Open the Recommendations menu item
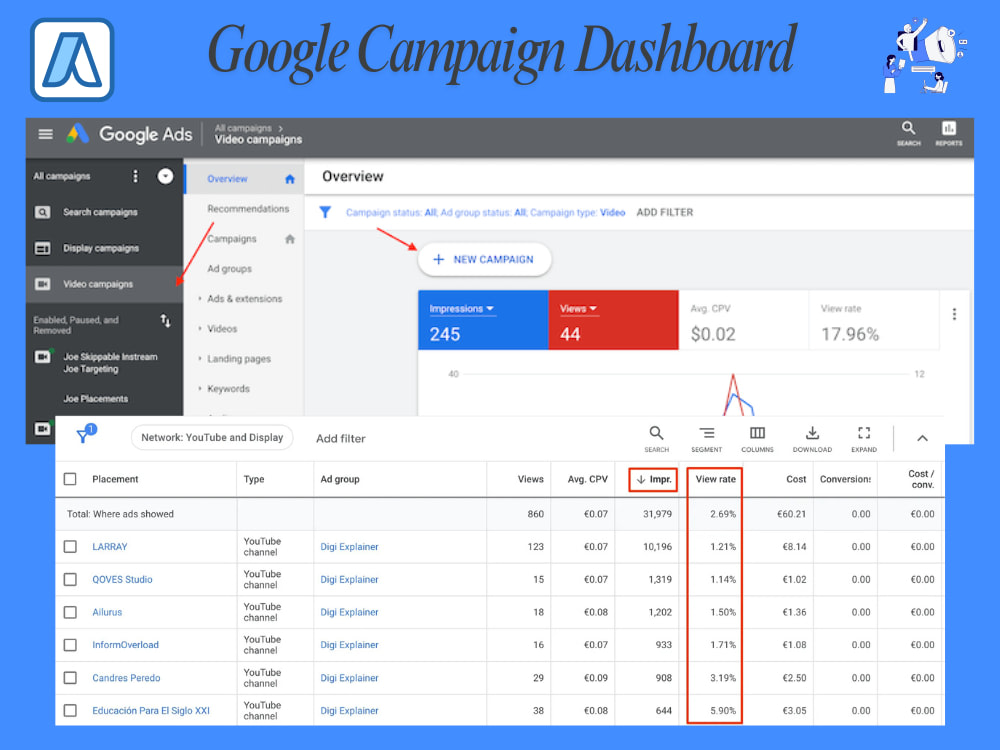The height and width of the screenshot is (750, 1000). pyautogui.click(x=248, y=209)
